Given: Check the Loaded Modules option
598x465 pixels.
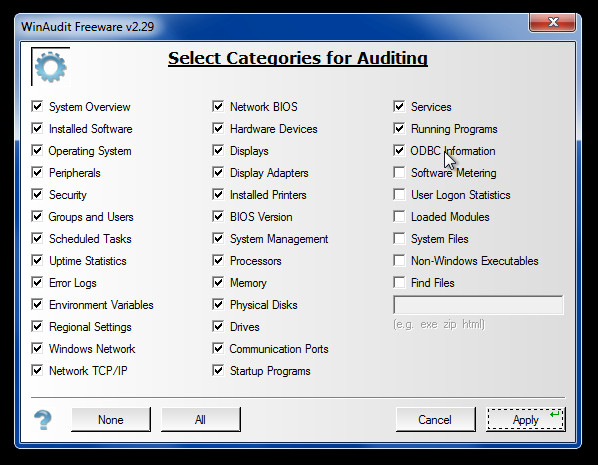Looking at the screenshot, I should 399,217.
